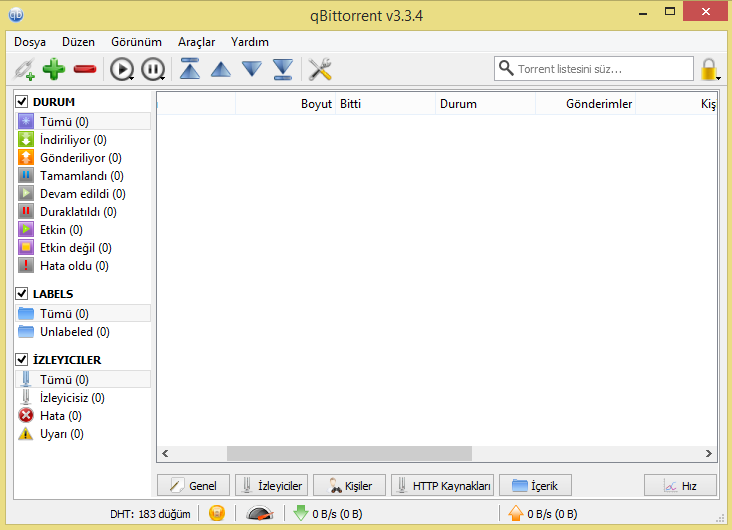Select Tümü (0) under LABELS
The width and height of the screenshot is (732, 530).
point(83,313)
